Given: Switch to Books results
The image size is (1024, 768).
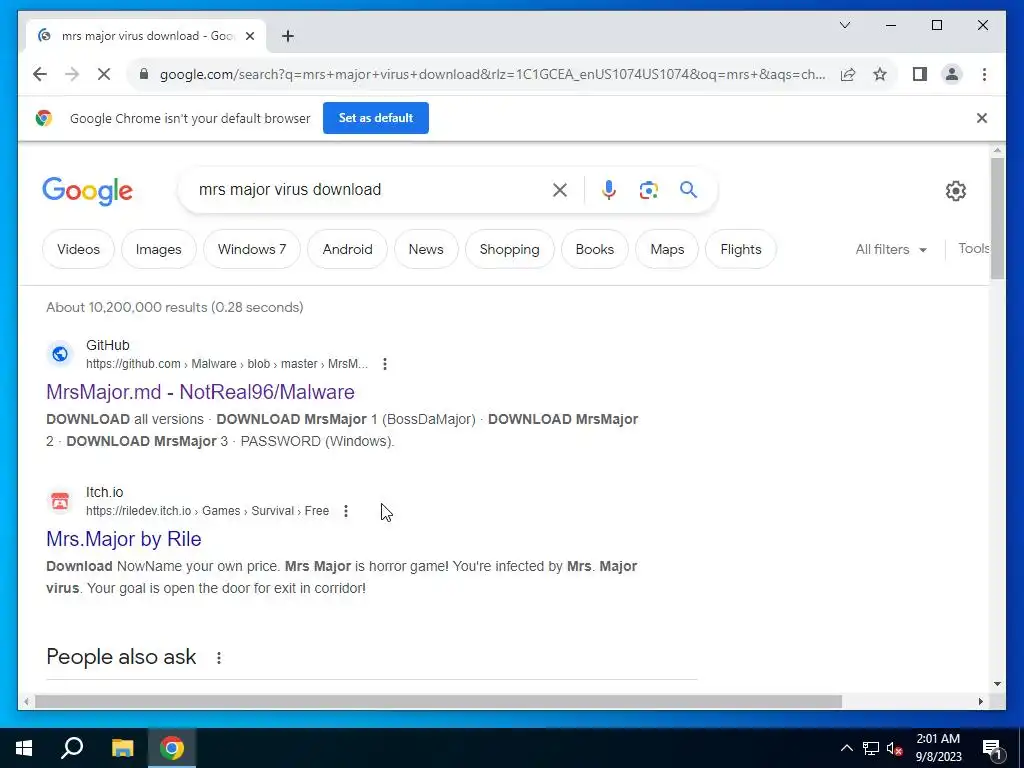Looking at the screenshot, I should [595, 249].
